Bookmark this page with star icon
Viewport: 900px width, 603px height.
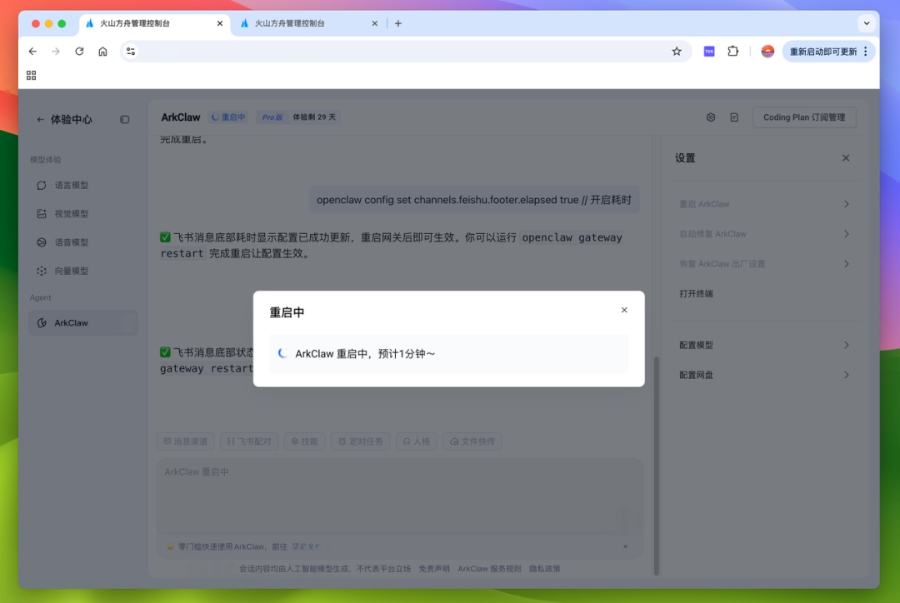(x=677, y=51)
